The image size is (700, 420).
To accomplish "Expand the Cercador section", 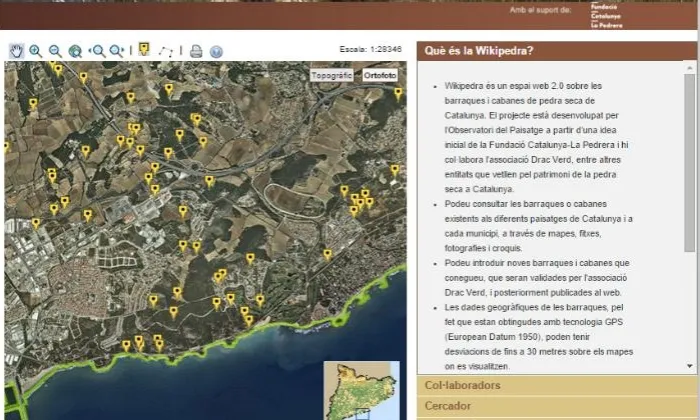I will pyautogui.click(x=556, y=406).
